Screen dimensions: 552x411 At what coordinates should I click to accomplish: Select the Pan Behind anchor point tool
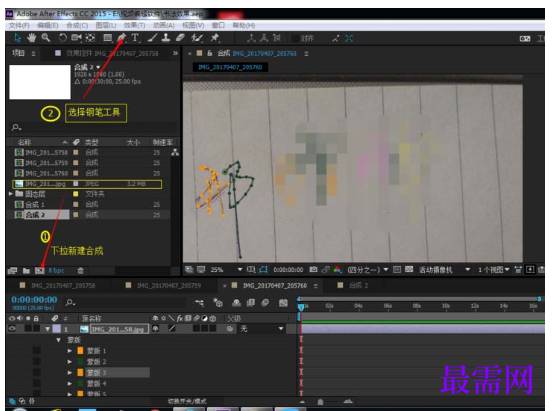pyautogui.click(x=90, y=38)
